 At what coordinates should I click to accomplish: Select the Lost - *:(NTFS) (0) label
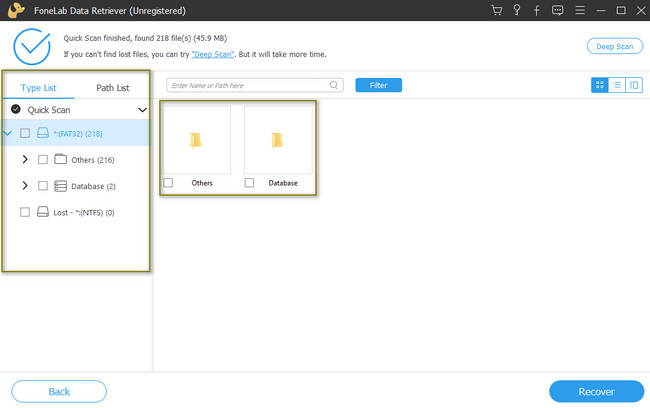coord(84,213)
